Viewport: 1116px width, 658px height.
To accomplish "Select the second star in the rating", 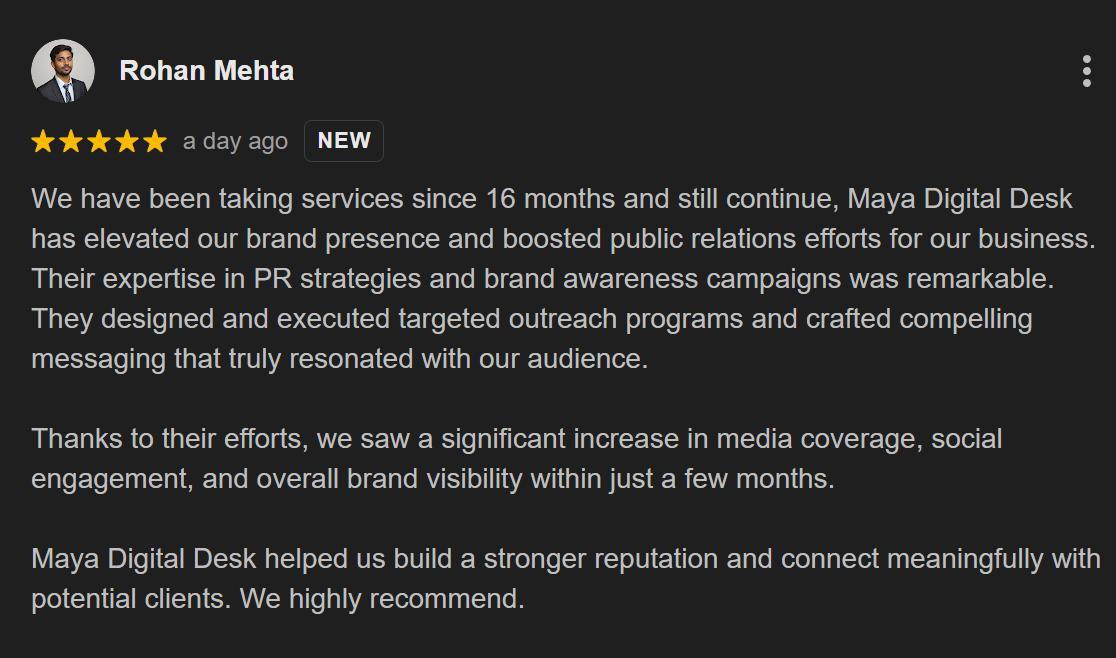I will [70, 141].
